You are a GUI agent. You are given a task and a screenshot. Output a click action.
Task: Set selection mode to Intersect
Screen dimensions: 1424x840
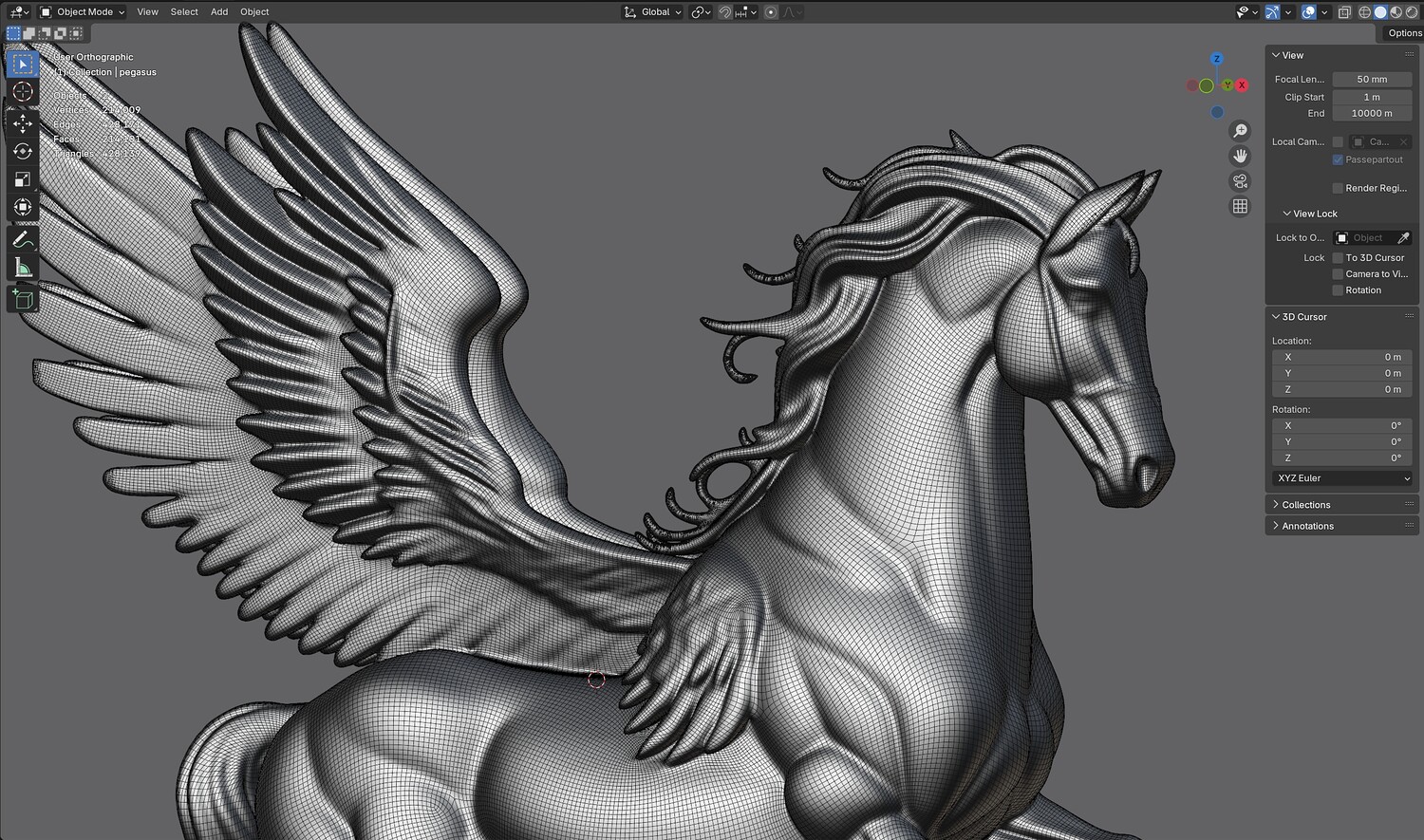76,33
